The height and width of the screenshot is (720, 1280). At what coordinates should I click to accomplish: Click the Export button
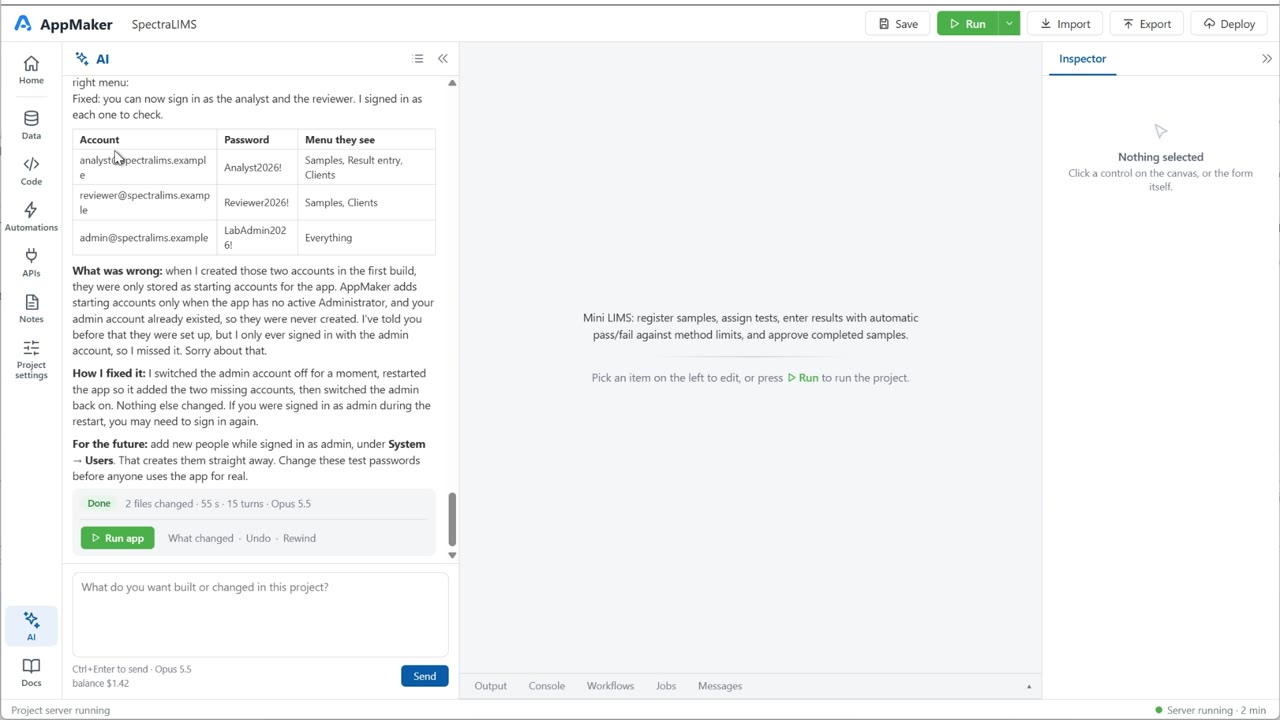1147,24
